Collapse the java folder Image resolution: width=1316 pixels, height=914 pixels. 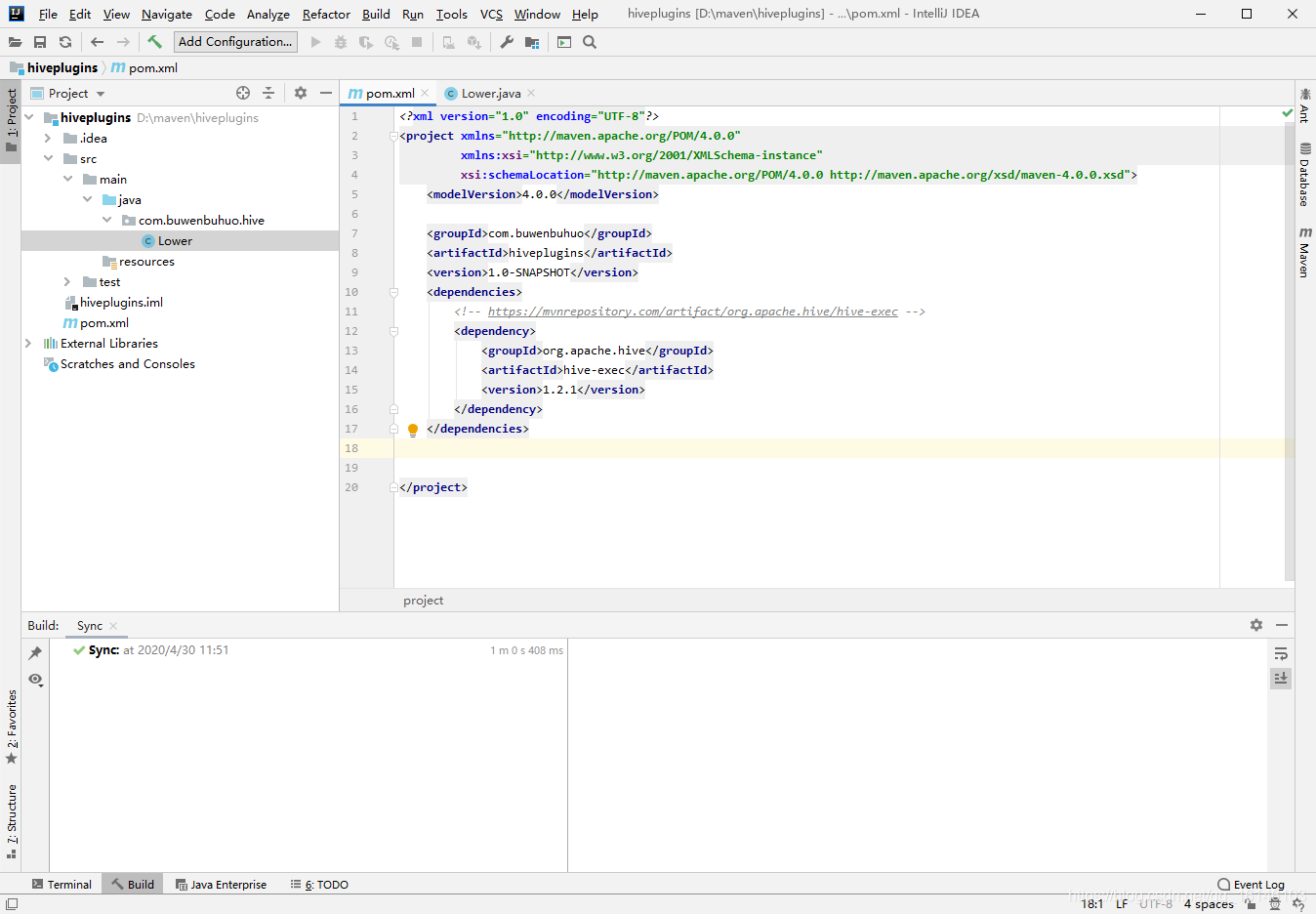pos(87,199)
